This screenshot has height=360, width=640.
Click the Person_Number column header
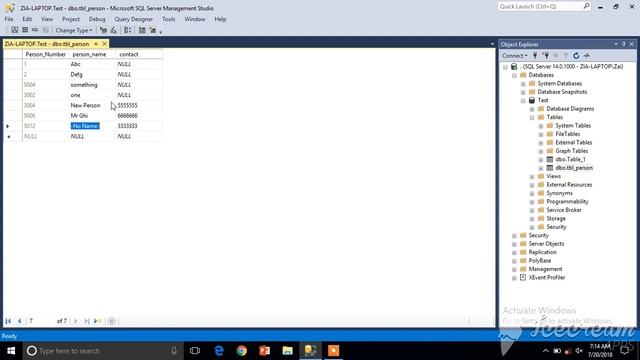46,54
